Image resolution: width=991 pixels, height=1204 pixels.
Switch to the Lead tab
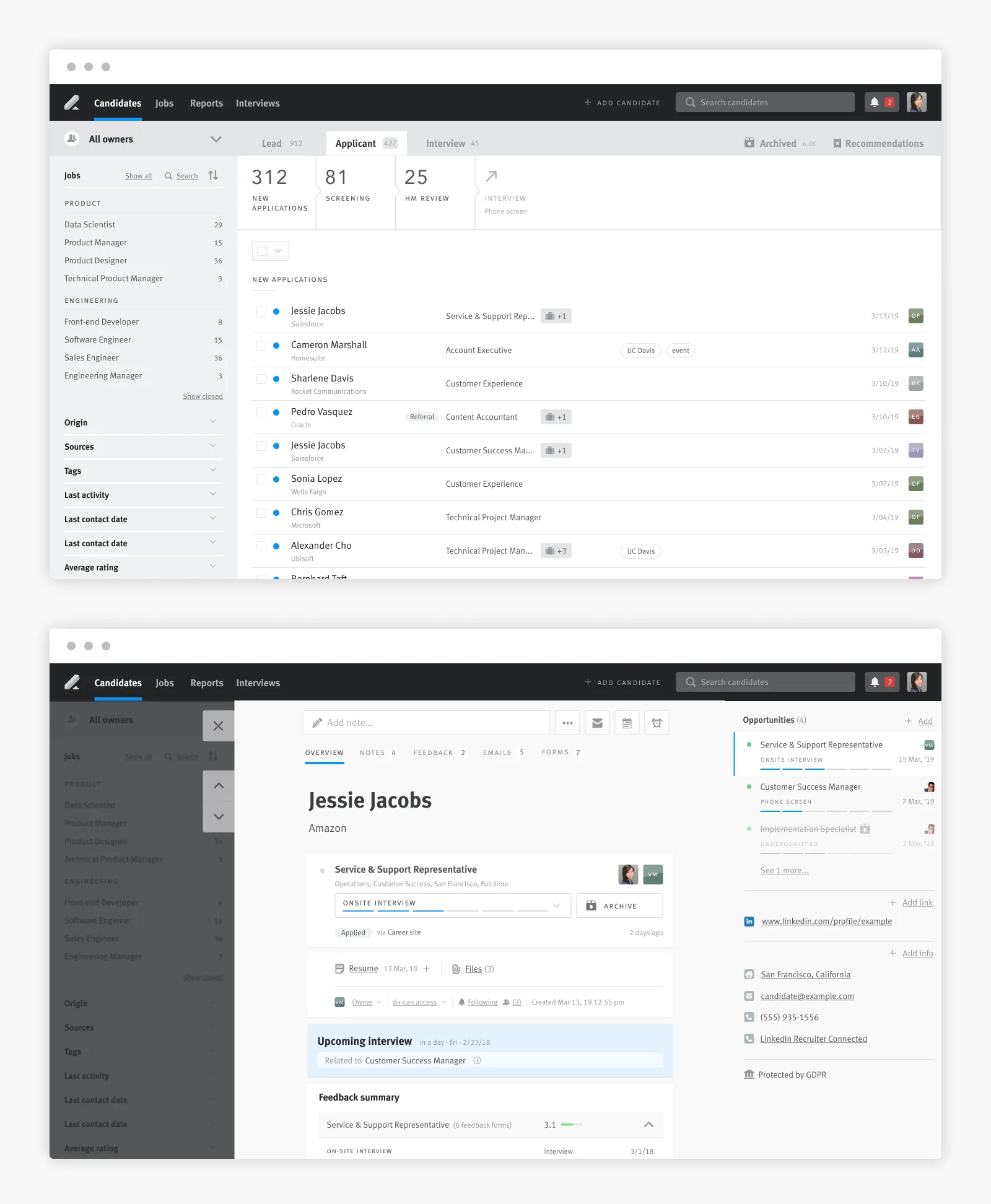click(x=282, y=143)
